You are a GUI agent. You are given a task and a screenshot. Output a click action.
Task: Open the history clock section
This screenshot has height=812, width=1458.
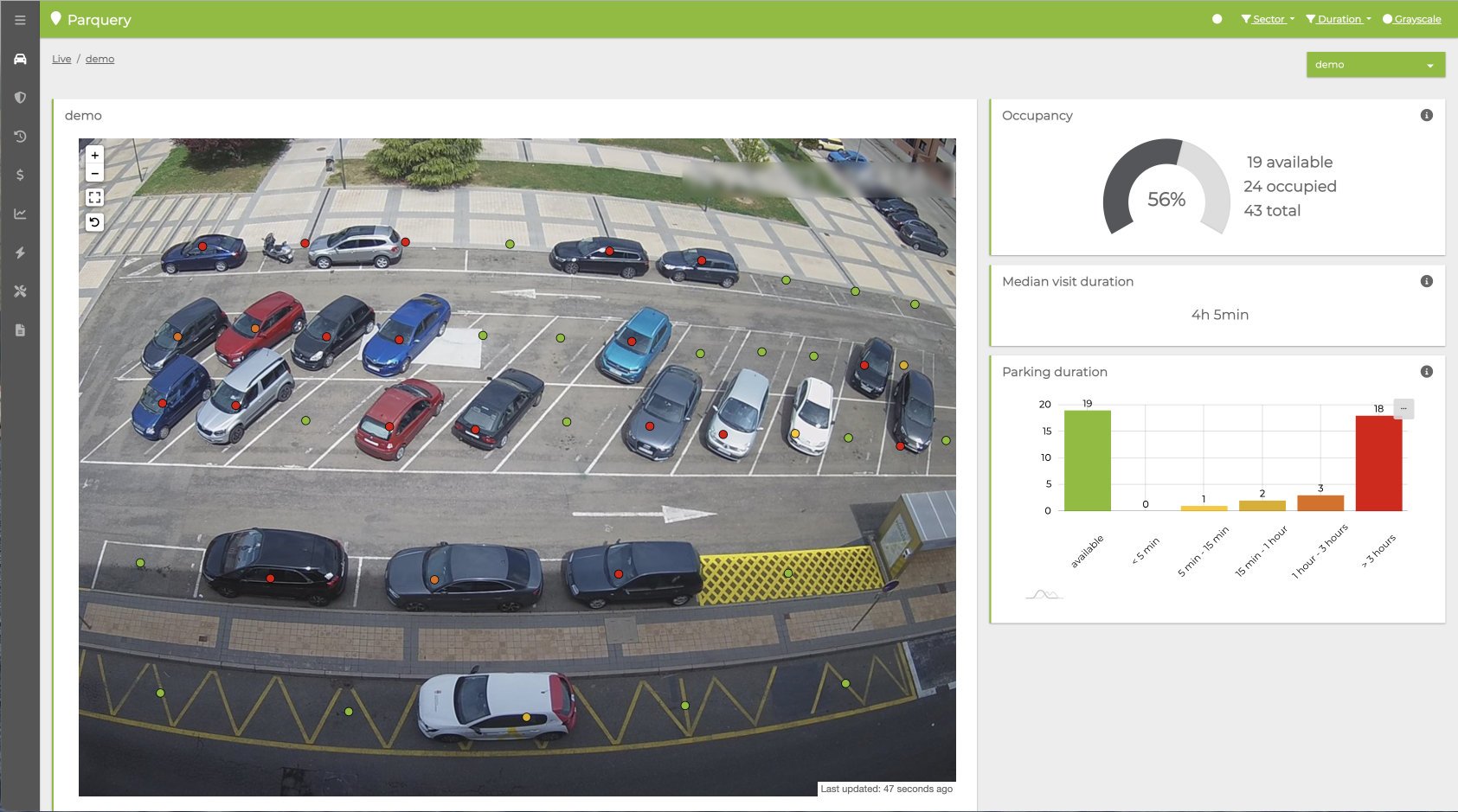[20, 137]
